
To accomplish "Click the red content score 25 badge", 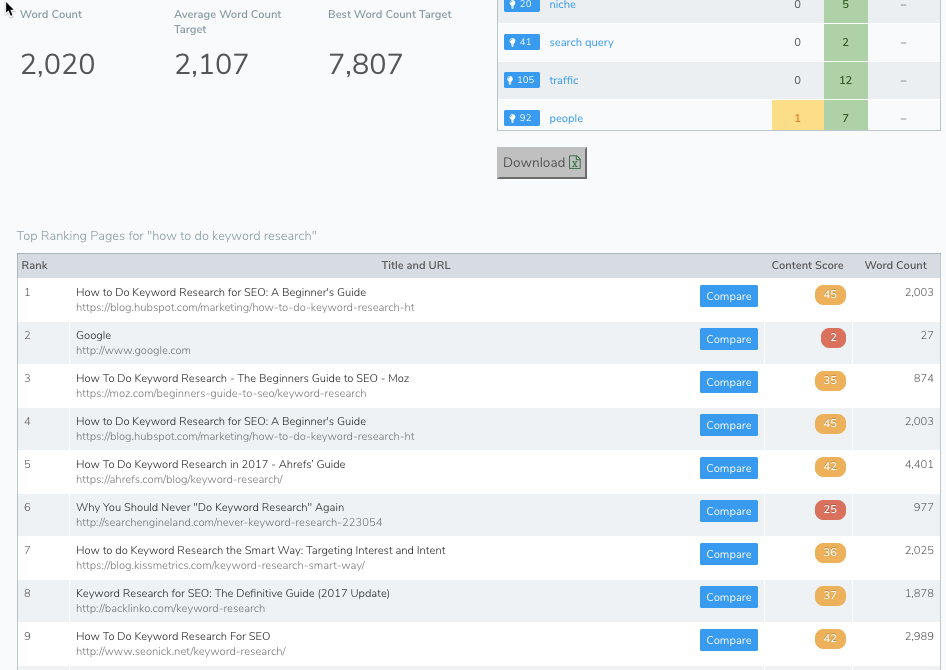I will [x=831, y=510].
